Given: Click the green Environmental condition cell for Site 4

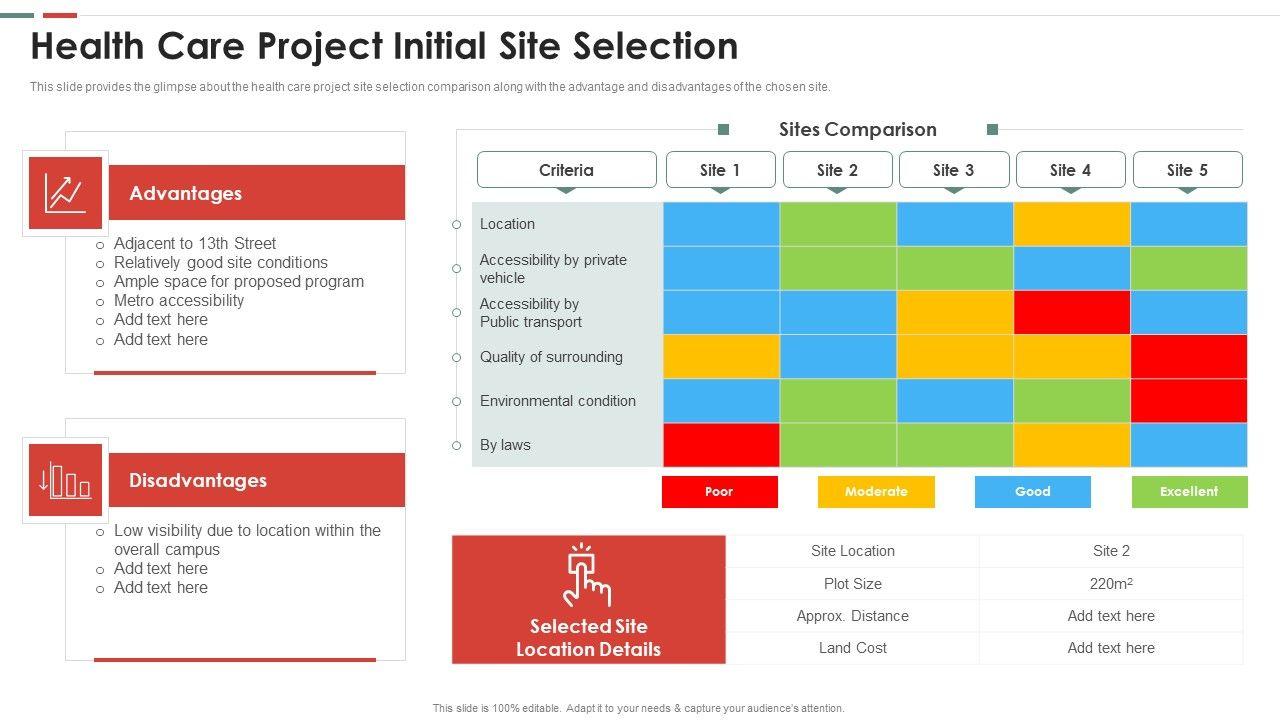Looking at the screenshot, I should tap(1072, 400).
